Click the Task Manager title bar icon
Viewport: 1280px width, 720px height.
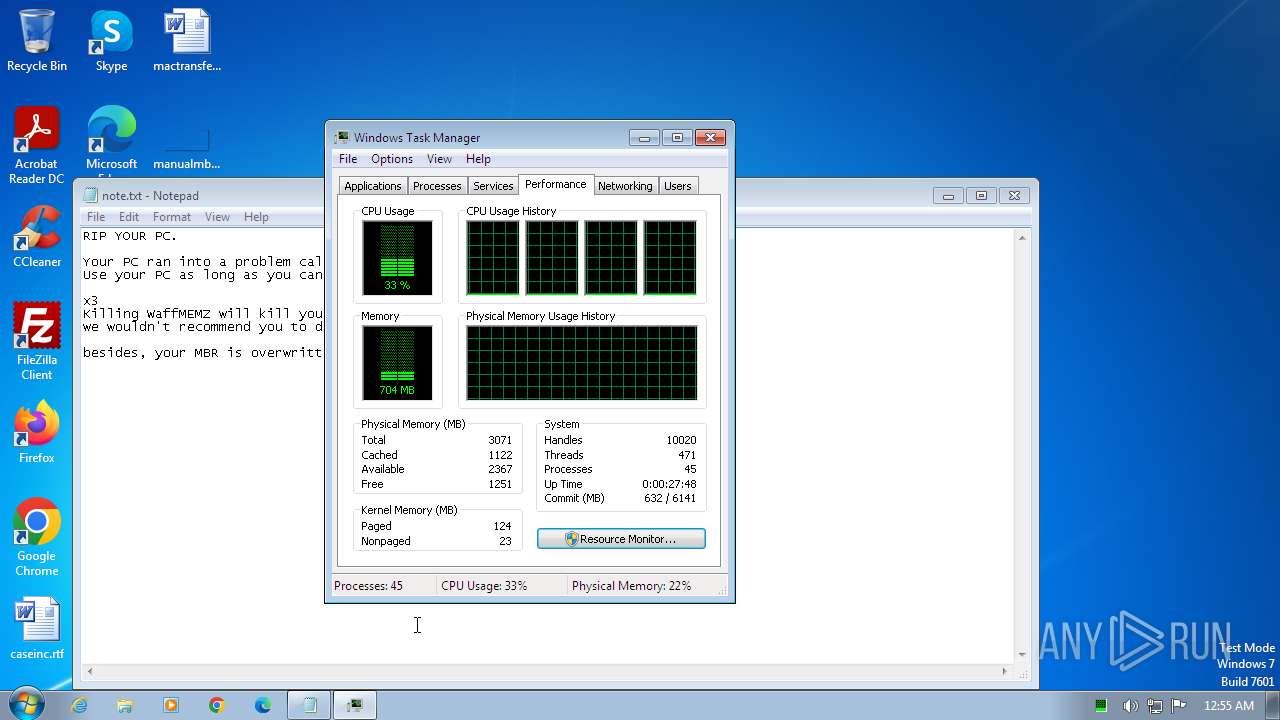[342, 138]
